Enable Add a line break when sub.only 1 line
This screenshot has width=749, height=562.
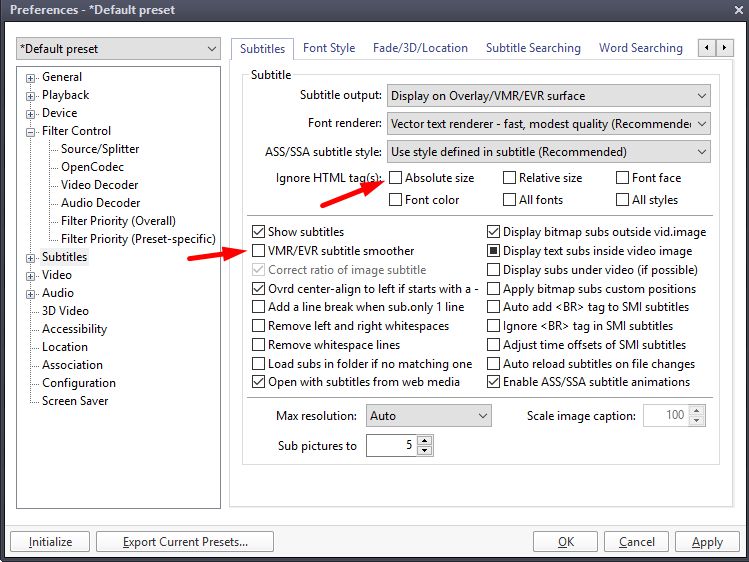pyautogui.click(x=258, y=307)
